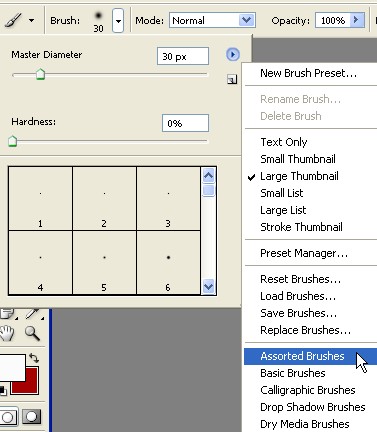Open the tool preset picker arrow beside brush icon
This screenshot has width=377, height=432.
[31, 21]
